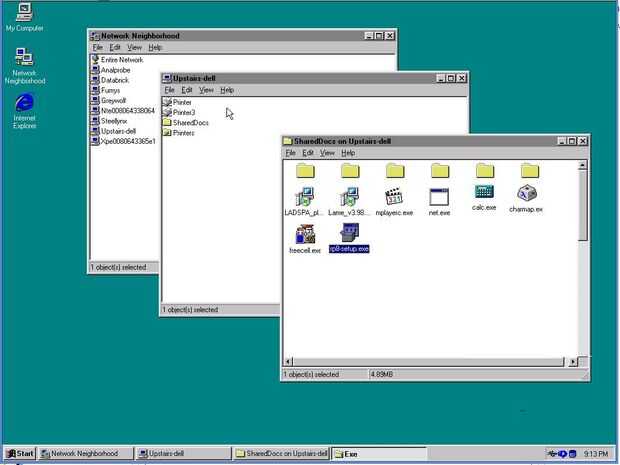Open View menu in Upstairs-dell window
The height and width of the screenshot is (465, 620).
[206, 90]
